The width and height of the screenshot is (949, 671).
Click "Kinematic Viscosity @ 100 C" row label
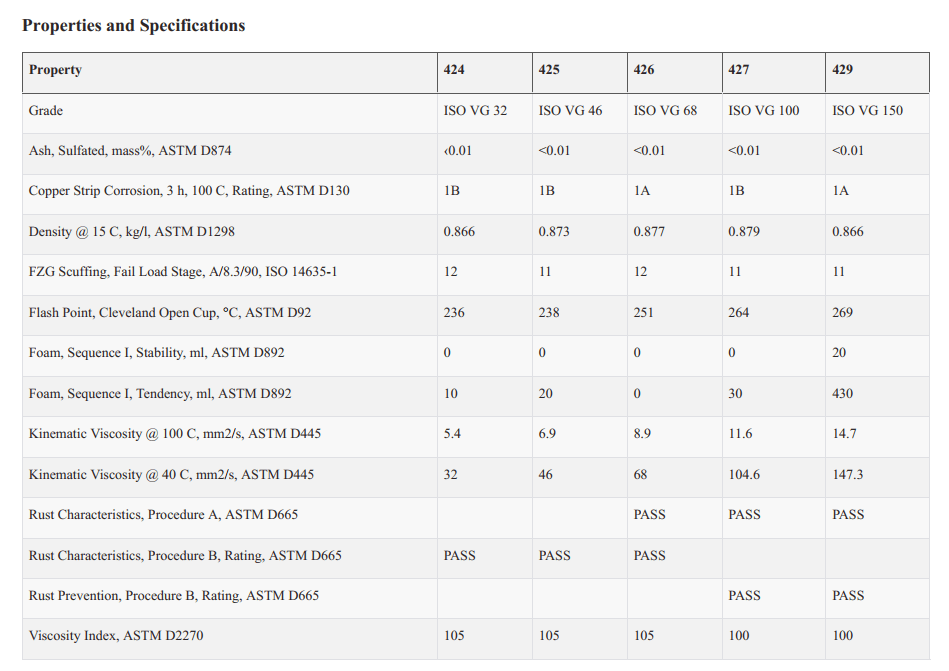175,434
